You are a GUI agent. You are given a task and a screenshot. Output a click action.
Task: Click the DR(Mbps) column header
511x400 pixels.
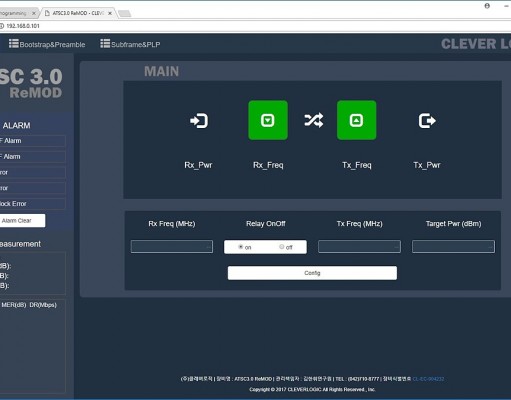[x=43, y=305]
